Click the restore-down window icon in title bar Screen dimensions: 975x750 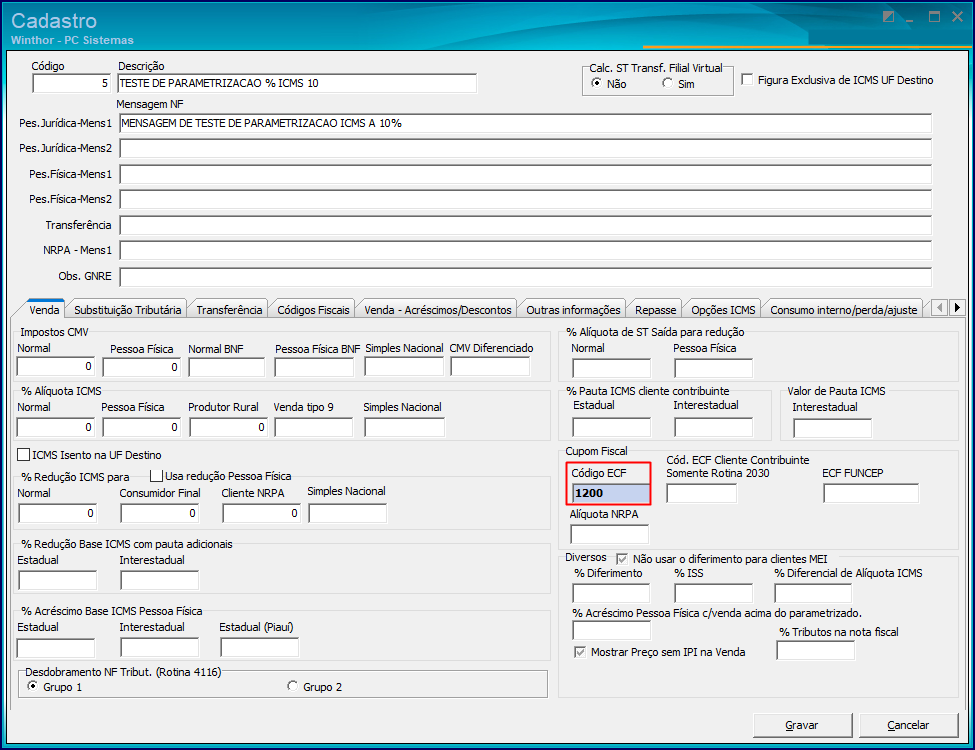889,17
